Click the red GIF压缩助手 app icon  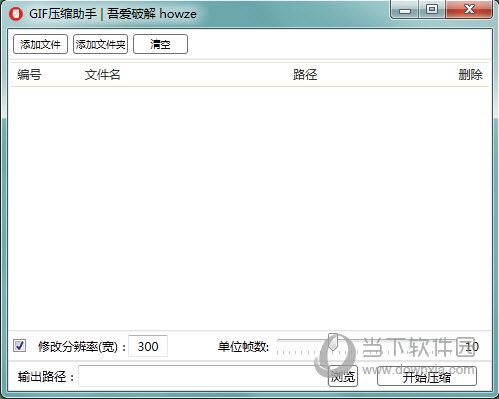(16, 14)
